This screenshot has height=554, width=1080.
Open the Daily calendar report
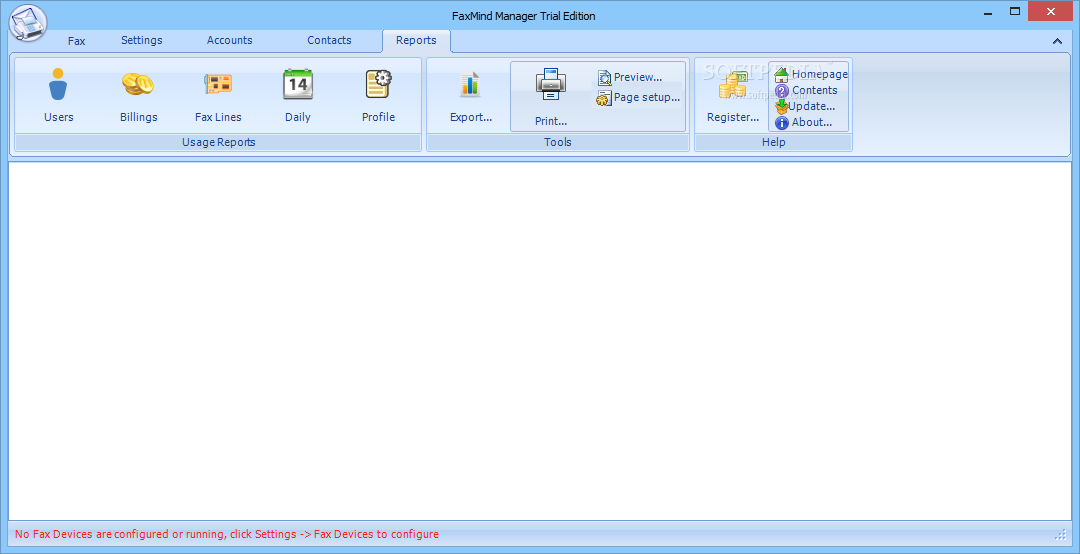pyautogui.click(x=298, y=96)
